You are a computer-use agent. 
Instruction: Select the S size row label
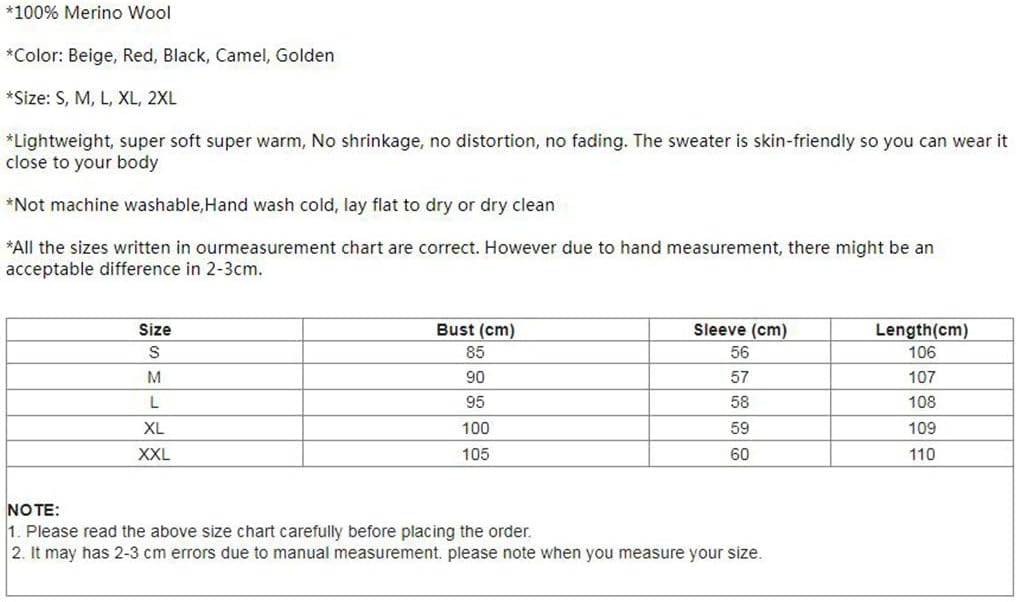coord(154,352)
